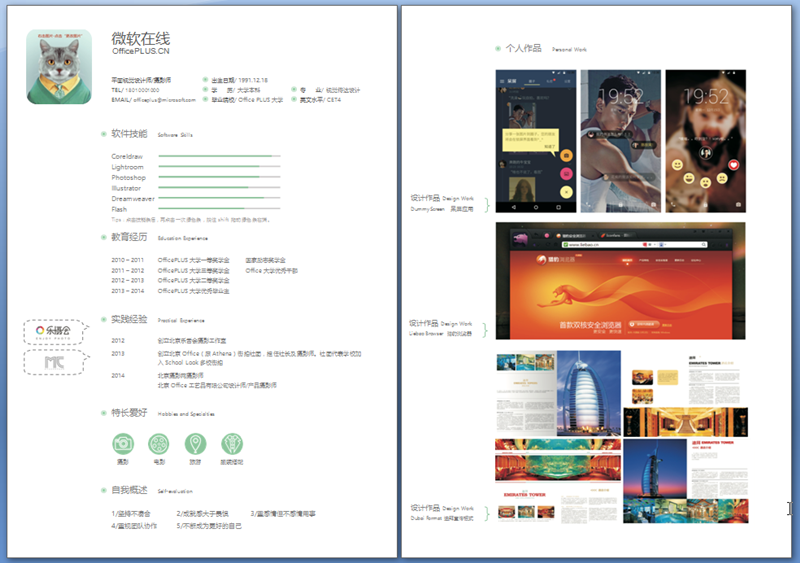This screenshot has height=563, width=800.
Task: Select the MC logo in dashed bubble
Action: 54,362
